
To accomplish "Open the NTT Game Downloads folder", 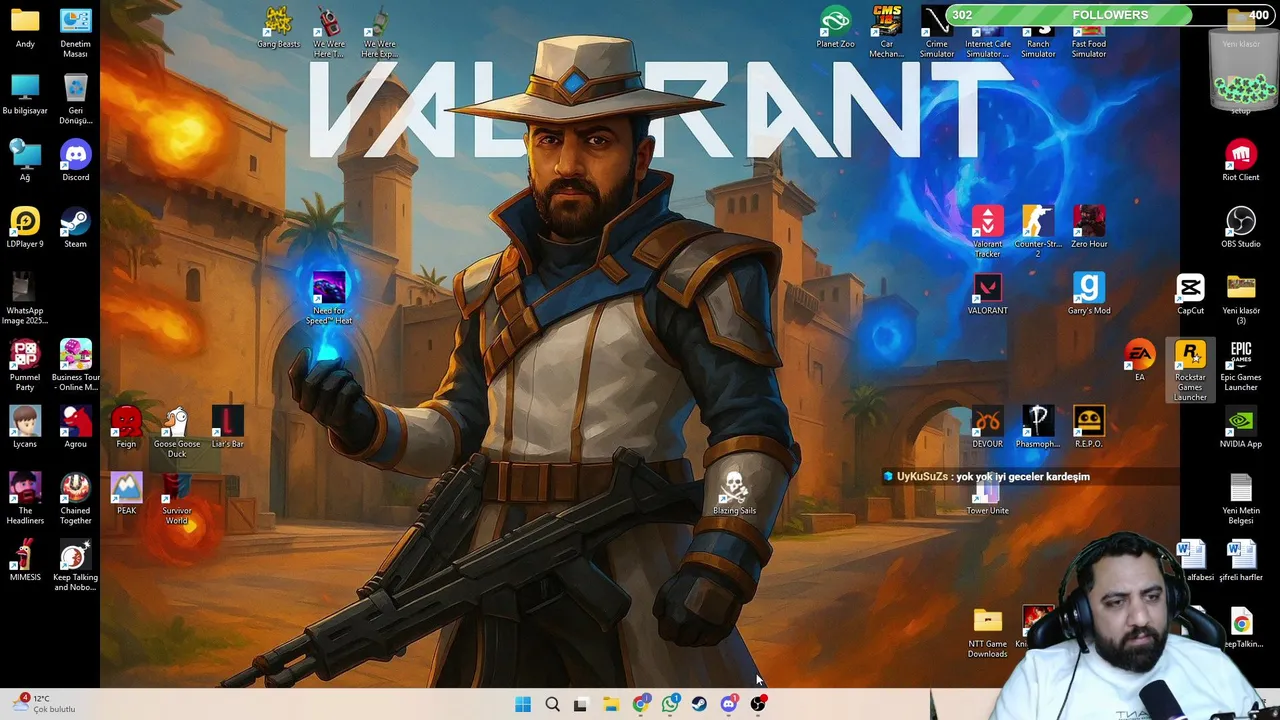I will point(988,632).
